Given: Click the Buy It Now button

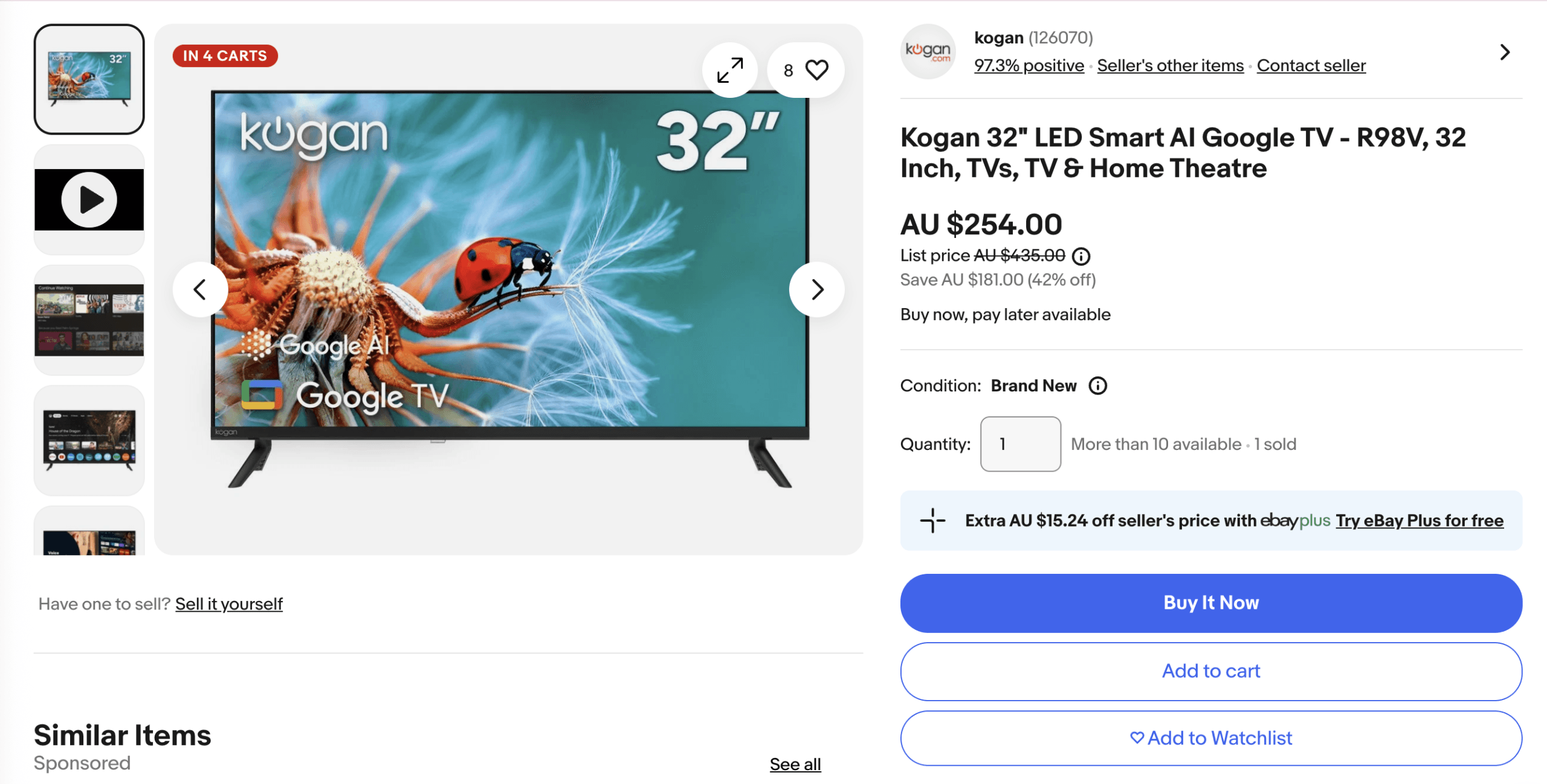Looking at the screenshot, I should 1211,603.
